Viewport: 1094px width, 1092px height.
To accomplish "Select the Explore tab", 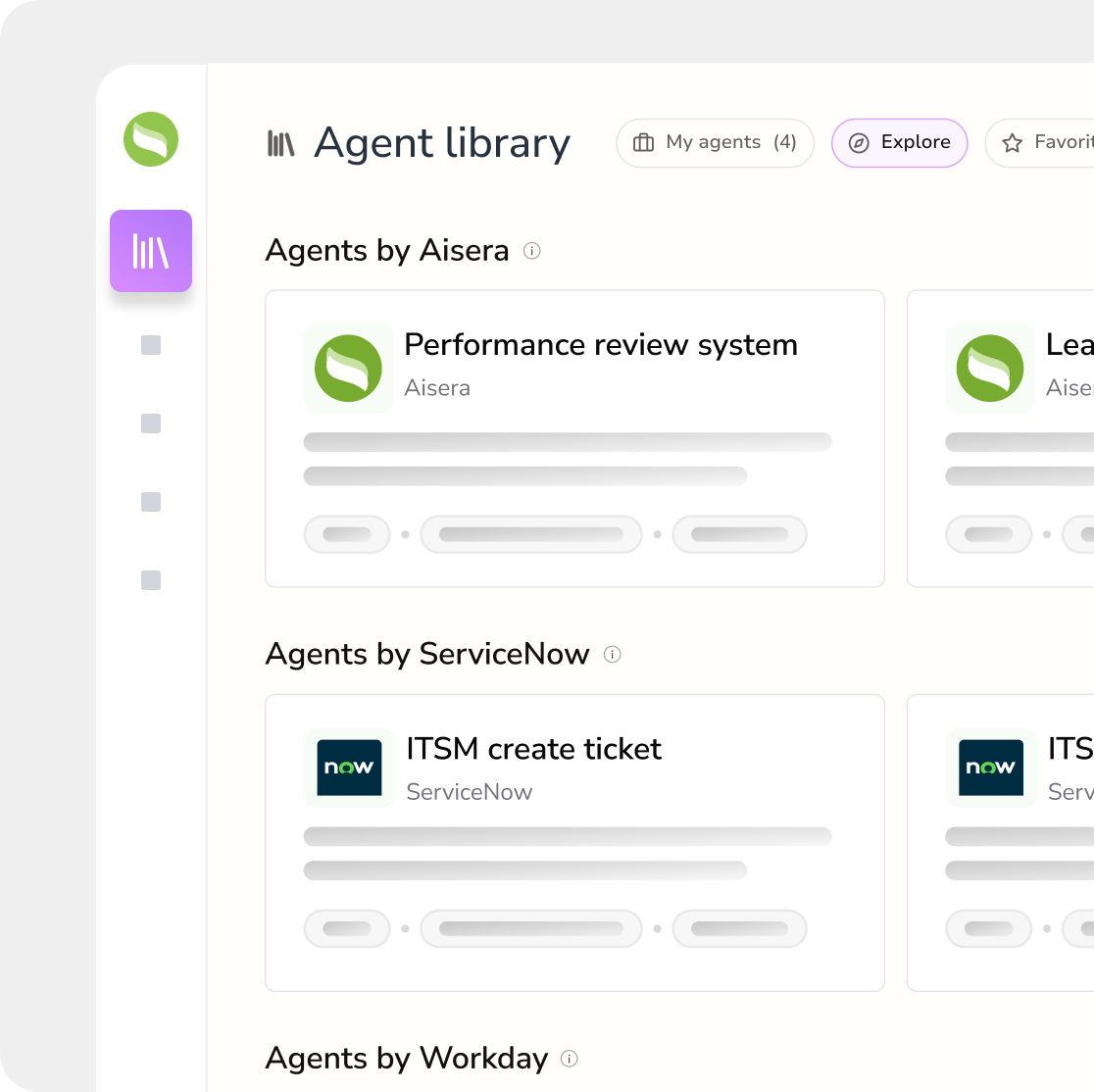I will pyautogui.click(x=899, y=143).
